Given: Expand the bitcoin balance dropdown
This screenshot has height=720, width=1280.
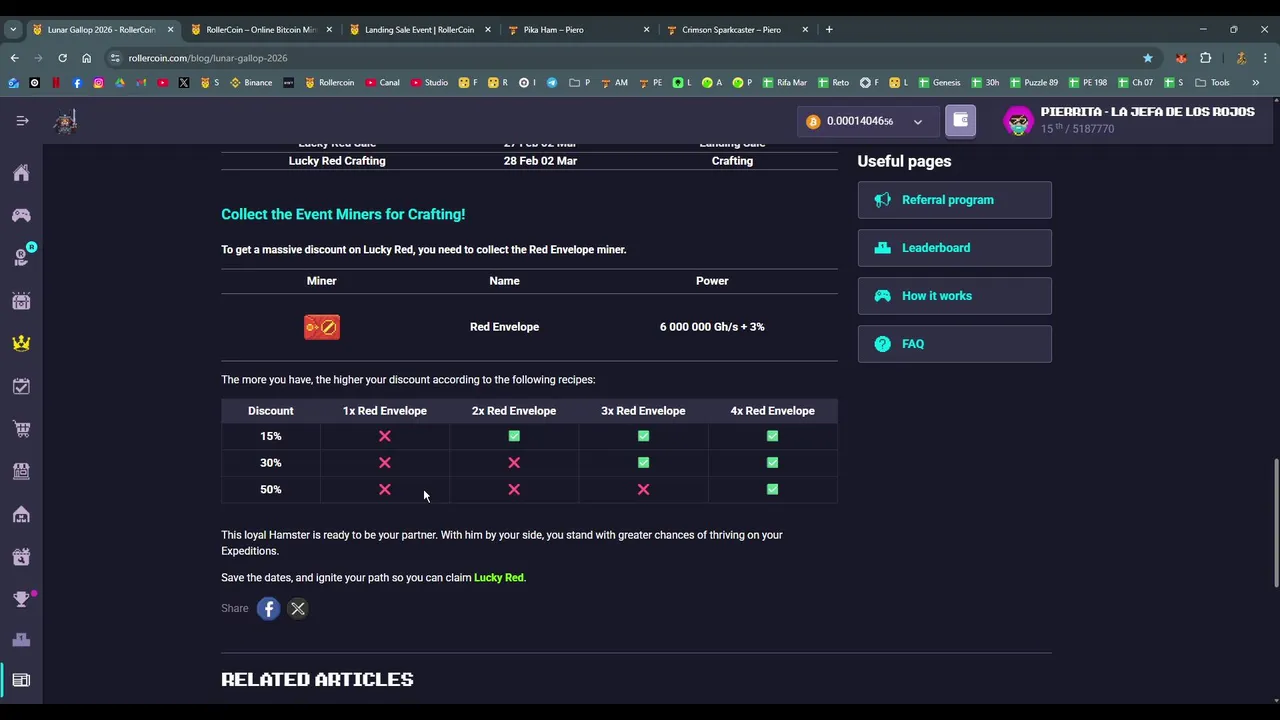Looking at the screenshot, I should click(918, 122).
